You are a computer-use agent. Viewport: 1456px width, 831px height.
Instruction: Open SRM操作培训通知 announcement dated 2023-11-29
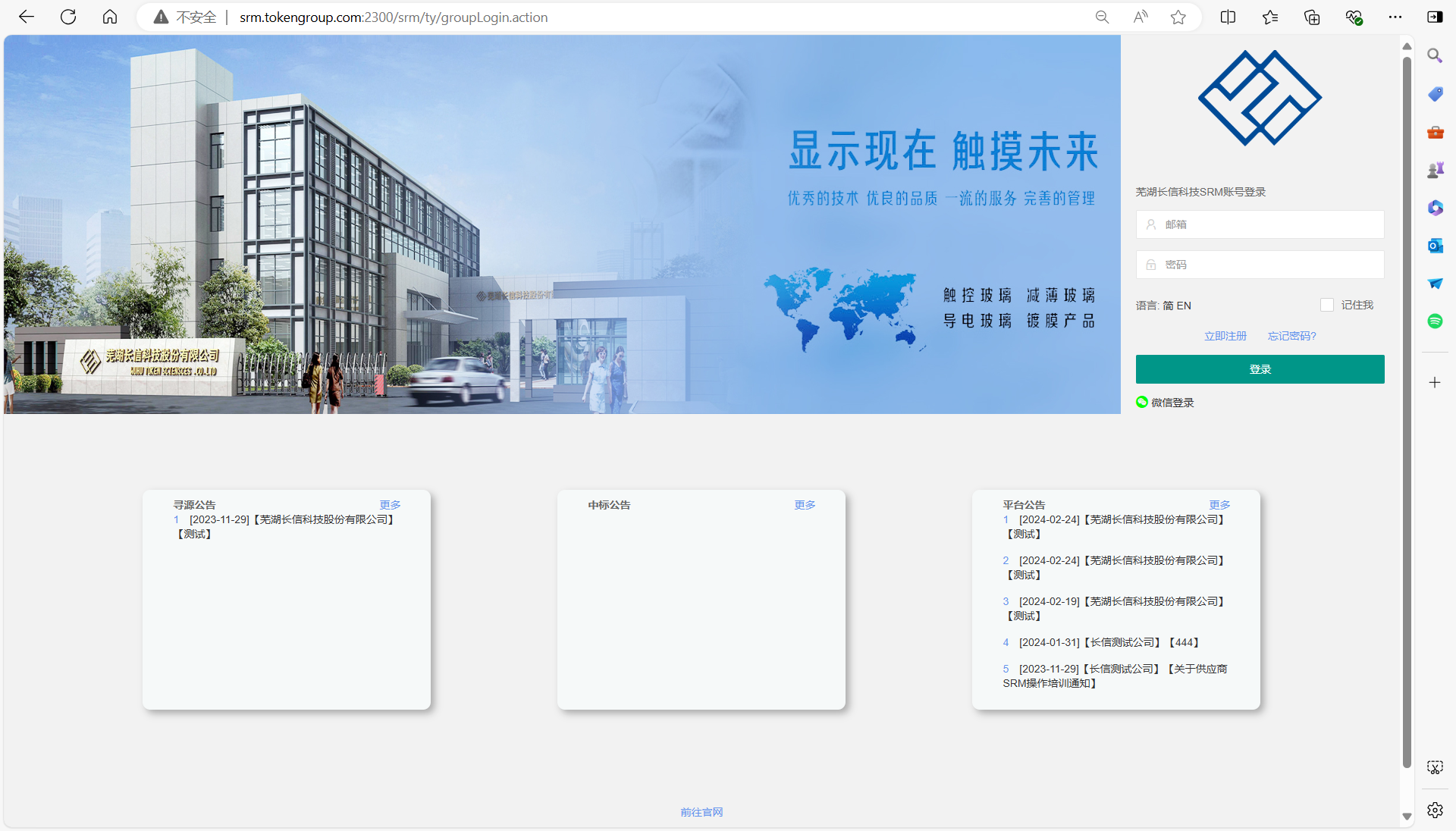click(x=1115, y=676)
